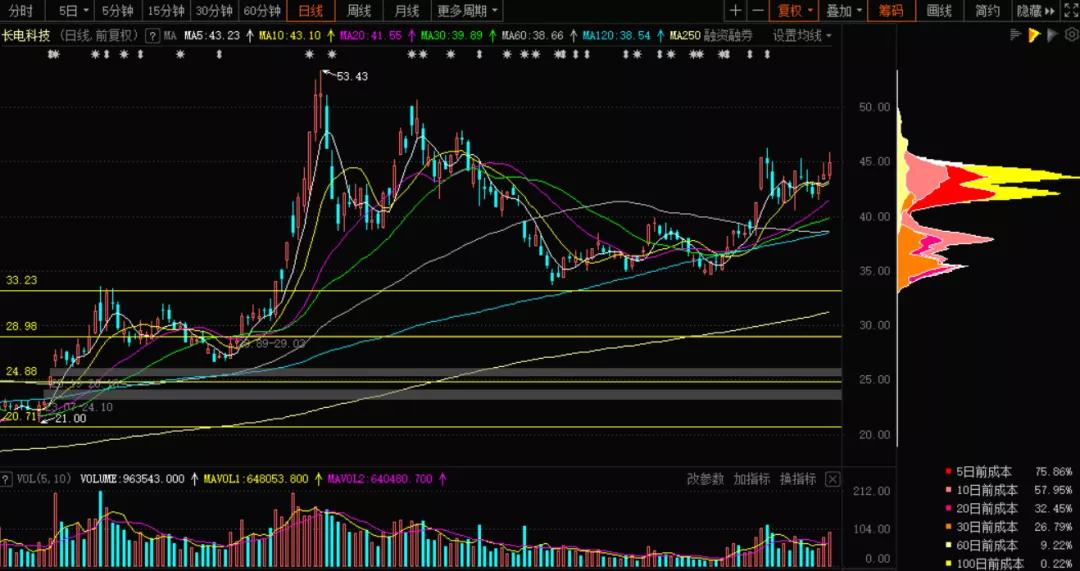Open 分时 intraday view tab
The height and width of the screenshot is (571, 1080).
click(21, 10)
